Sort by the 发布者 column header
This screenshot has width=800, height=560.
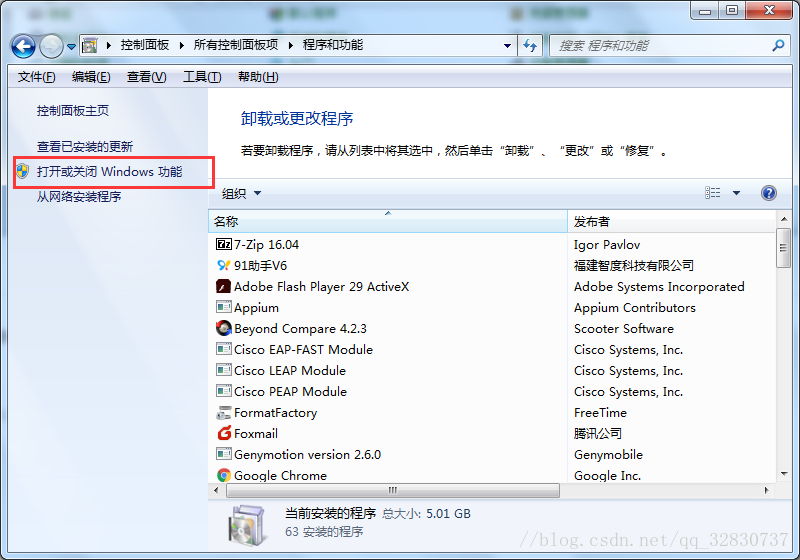click(x=671, y=221)
